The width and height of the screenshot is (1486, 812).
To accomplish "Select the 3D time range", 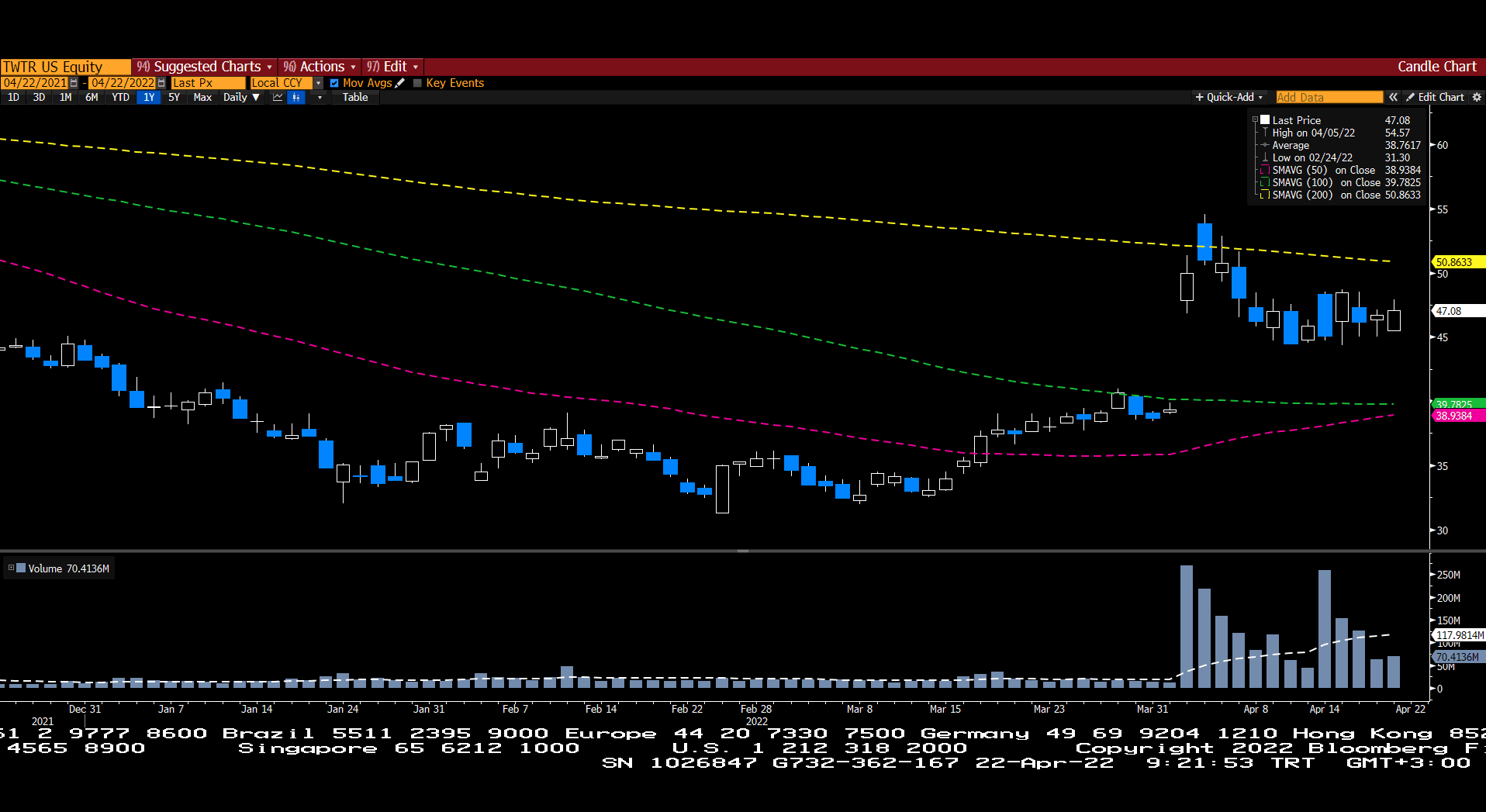I will point(39,98).
